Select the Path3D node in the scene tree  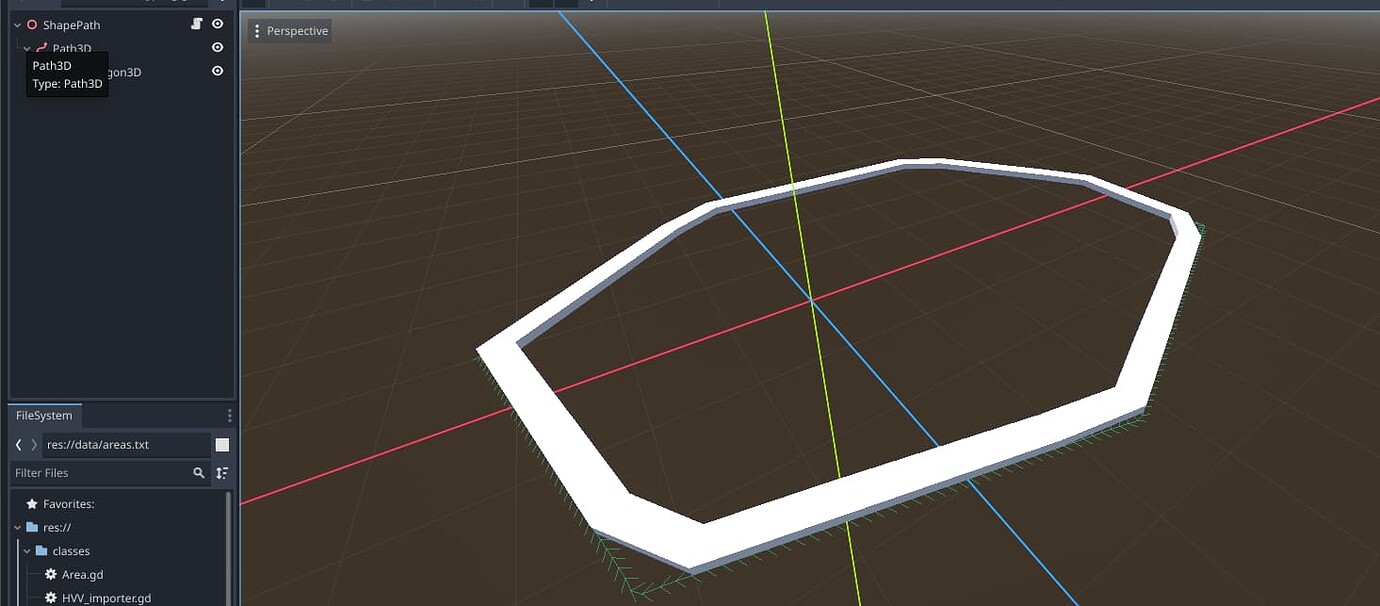tap(71, 47)
